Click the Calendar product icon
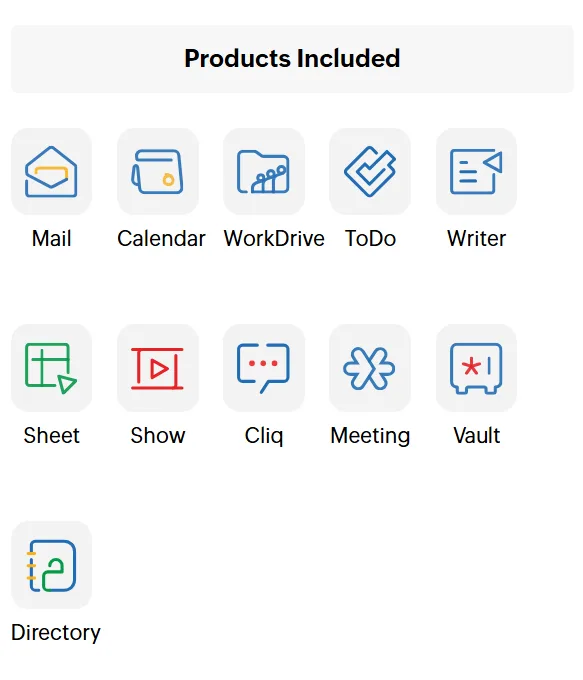Image resolution: width=583 pixels, height=680 pixels. (x=158, y=171)
